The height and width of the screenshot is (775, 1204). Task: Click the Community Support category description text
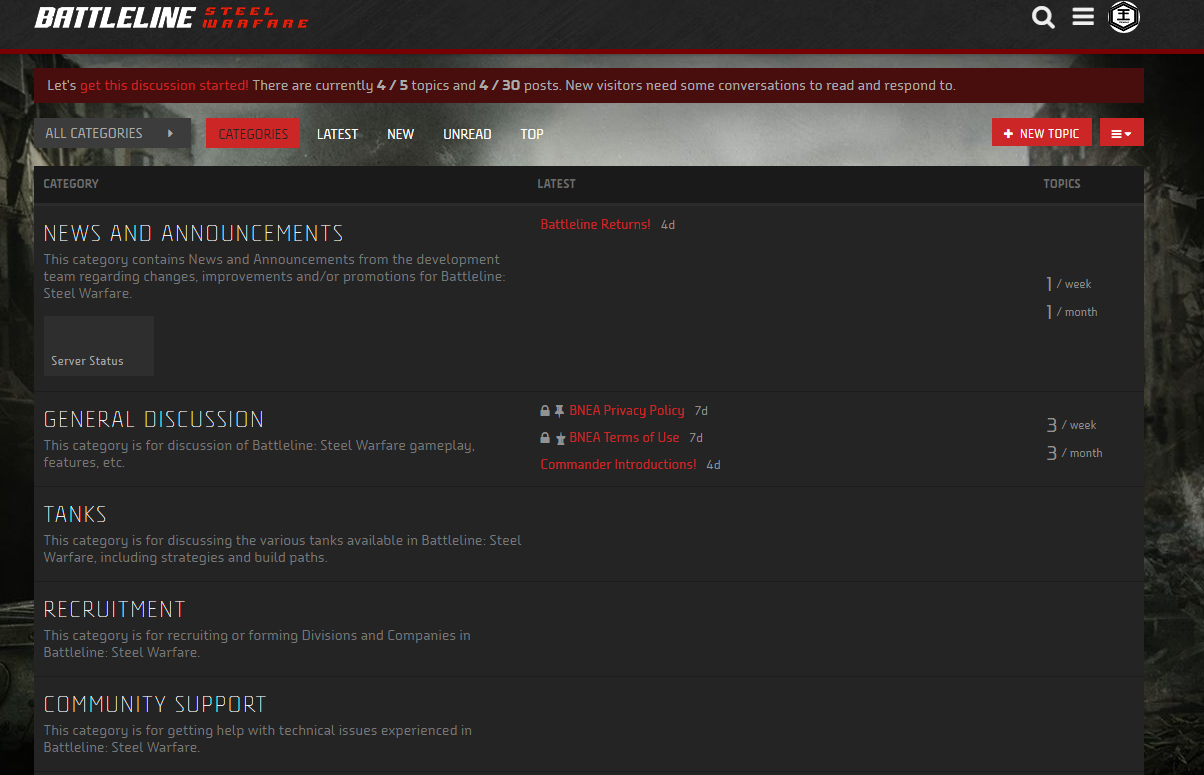pyautogui.click(x=258, y=739)
